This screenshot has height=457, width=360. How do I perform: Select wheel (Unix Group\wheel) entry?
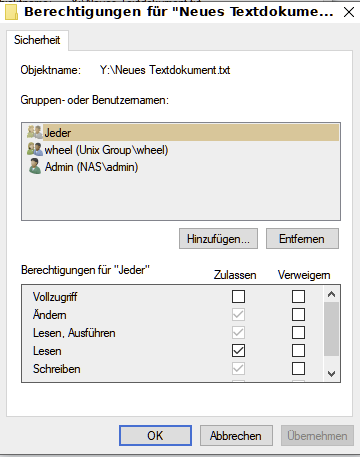(x=106, y=150)
